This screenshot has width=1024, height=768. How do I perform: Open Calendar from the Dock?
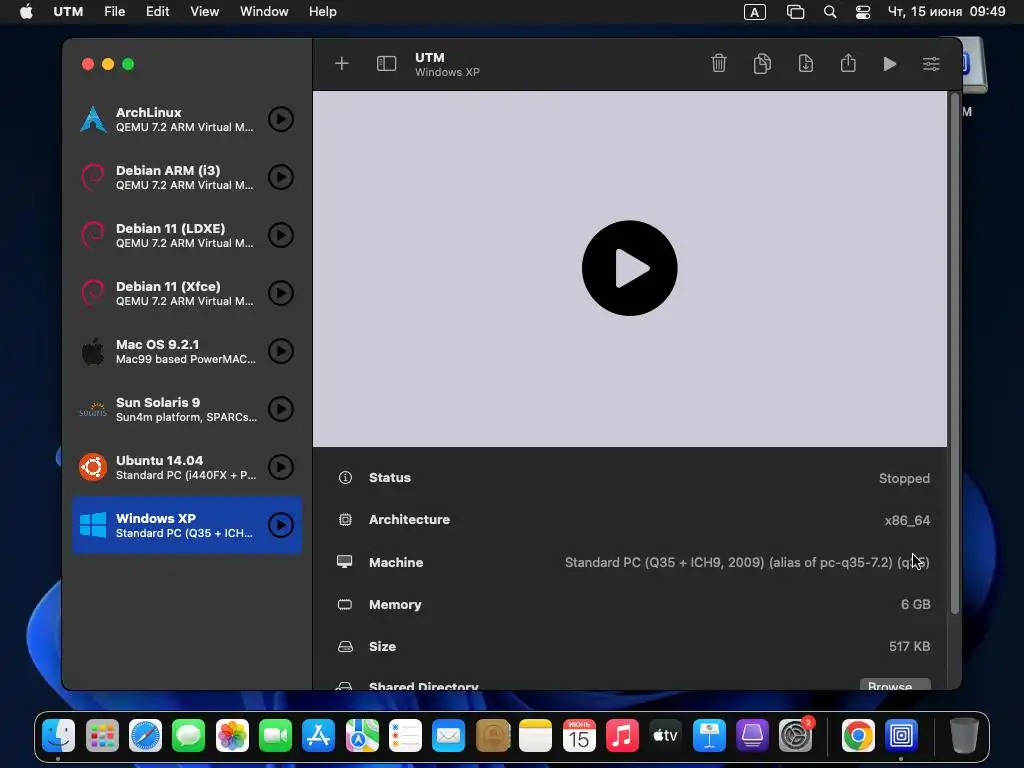coord(579,736)
